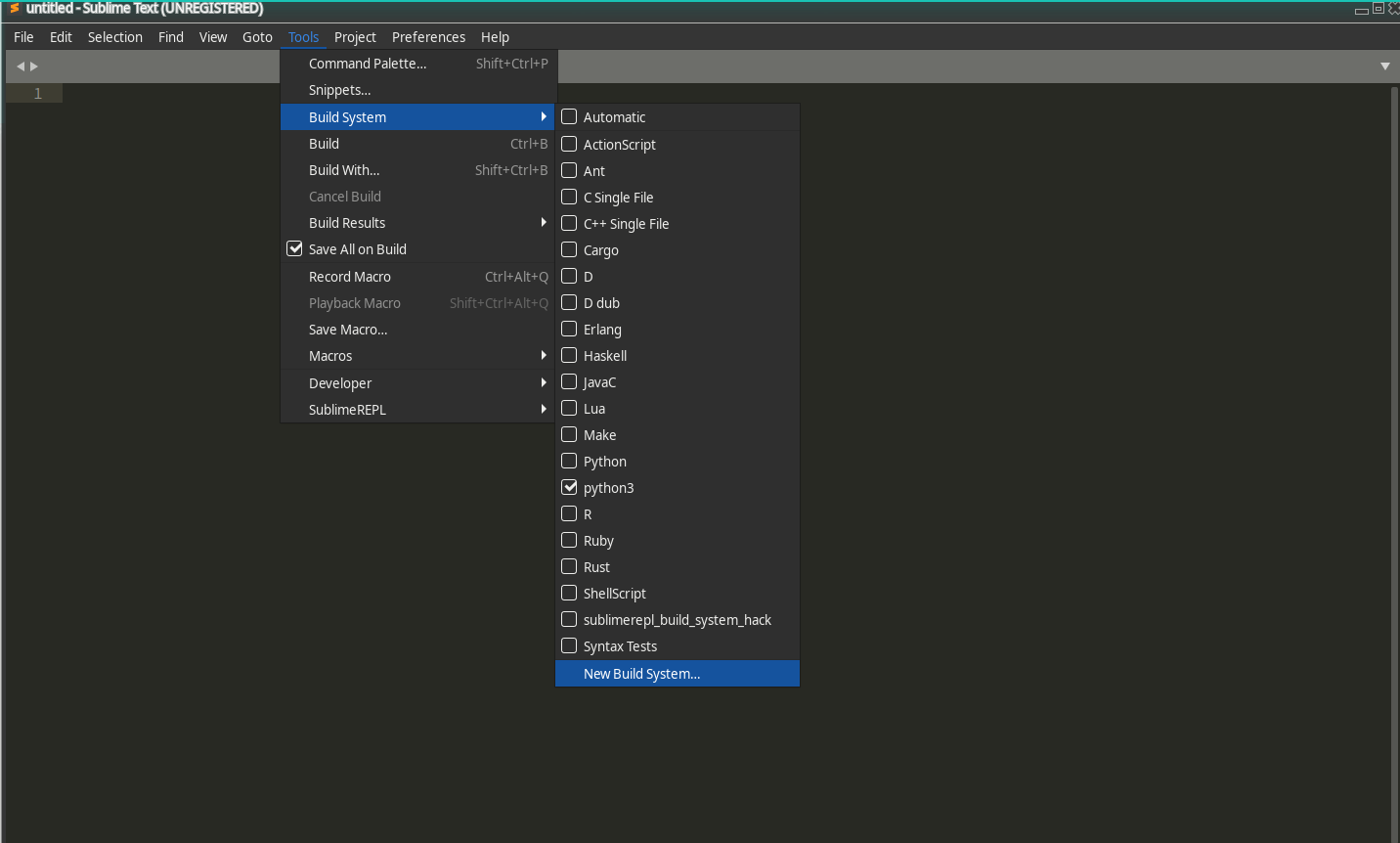1400x843 pixels.
Task: Open the File menu
Action: click(23, 37)
